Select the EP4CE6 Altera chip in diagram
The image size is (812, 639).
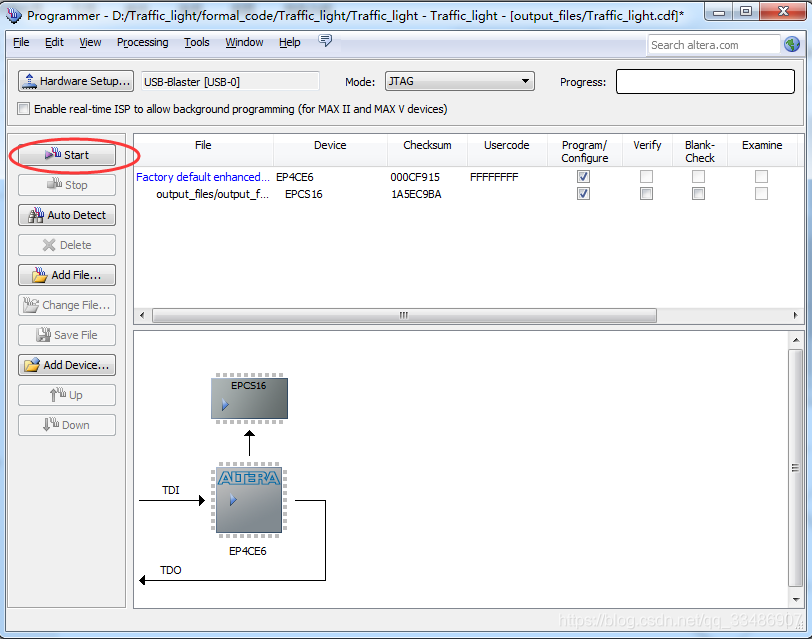pyautogui.click(x=249, y=501)
